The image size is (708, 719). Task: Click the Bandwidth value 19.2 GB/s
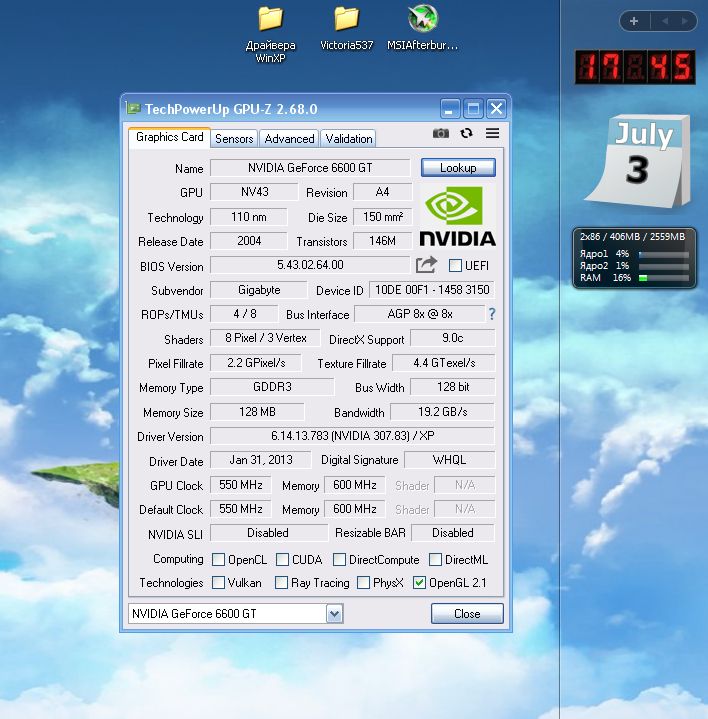(442, 412)
